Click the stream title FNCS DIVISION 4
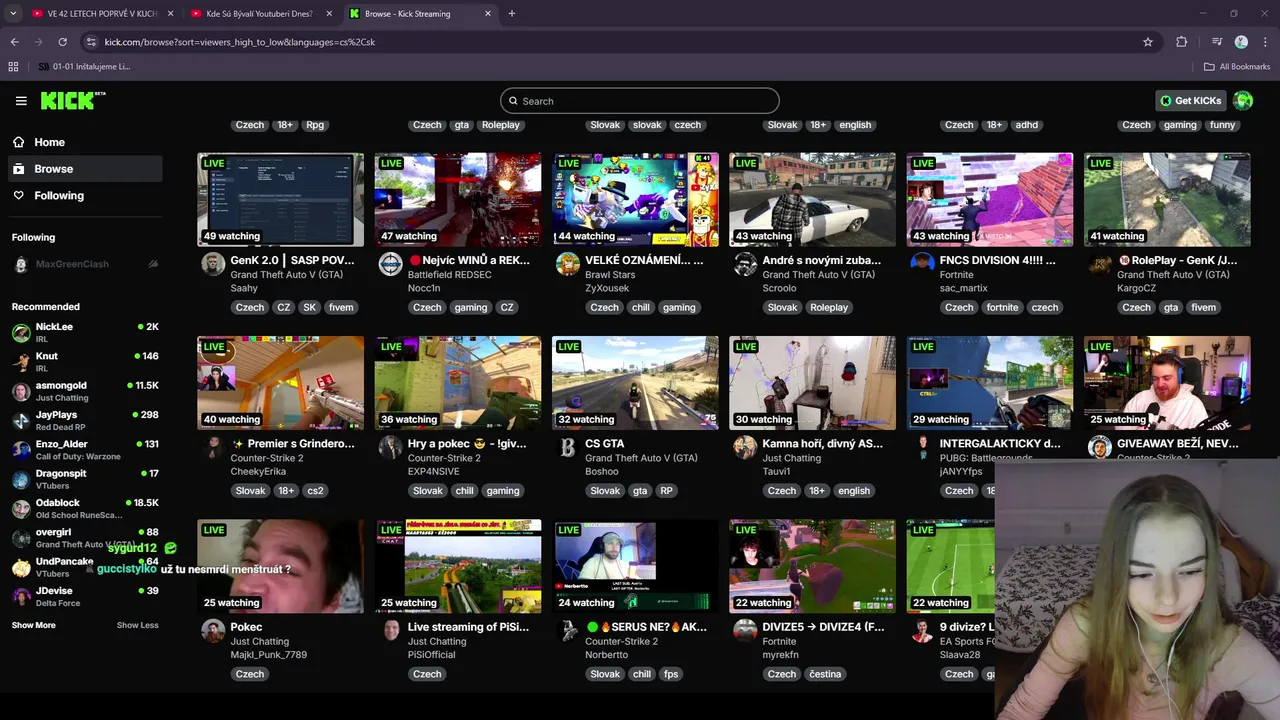1280x720 pixels. [x=998, y=260]
